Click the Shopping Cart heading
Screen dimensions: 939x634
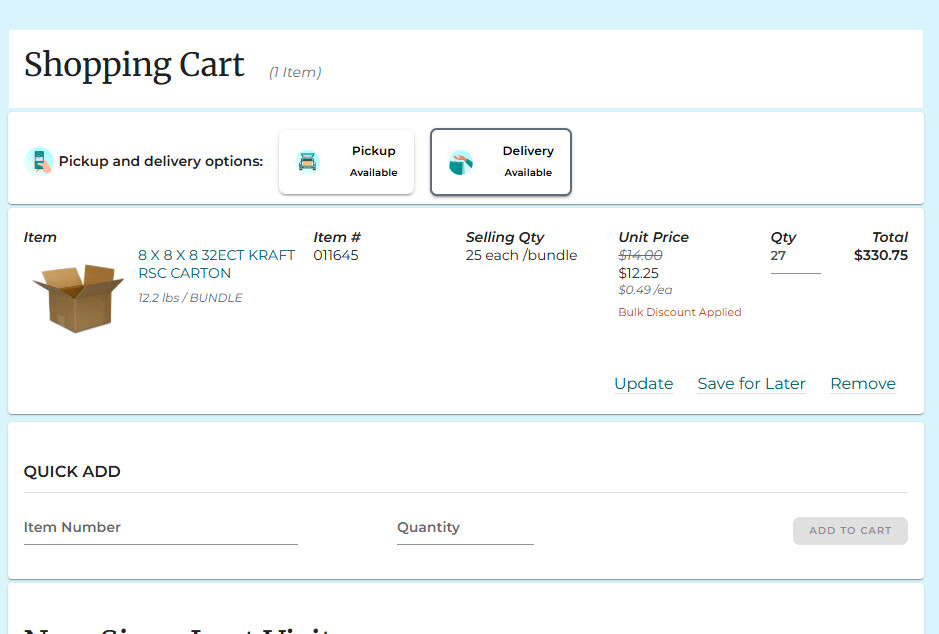tap(134, 65)
